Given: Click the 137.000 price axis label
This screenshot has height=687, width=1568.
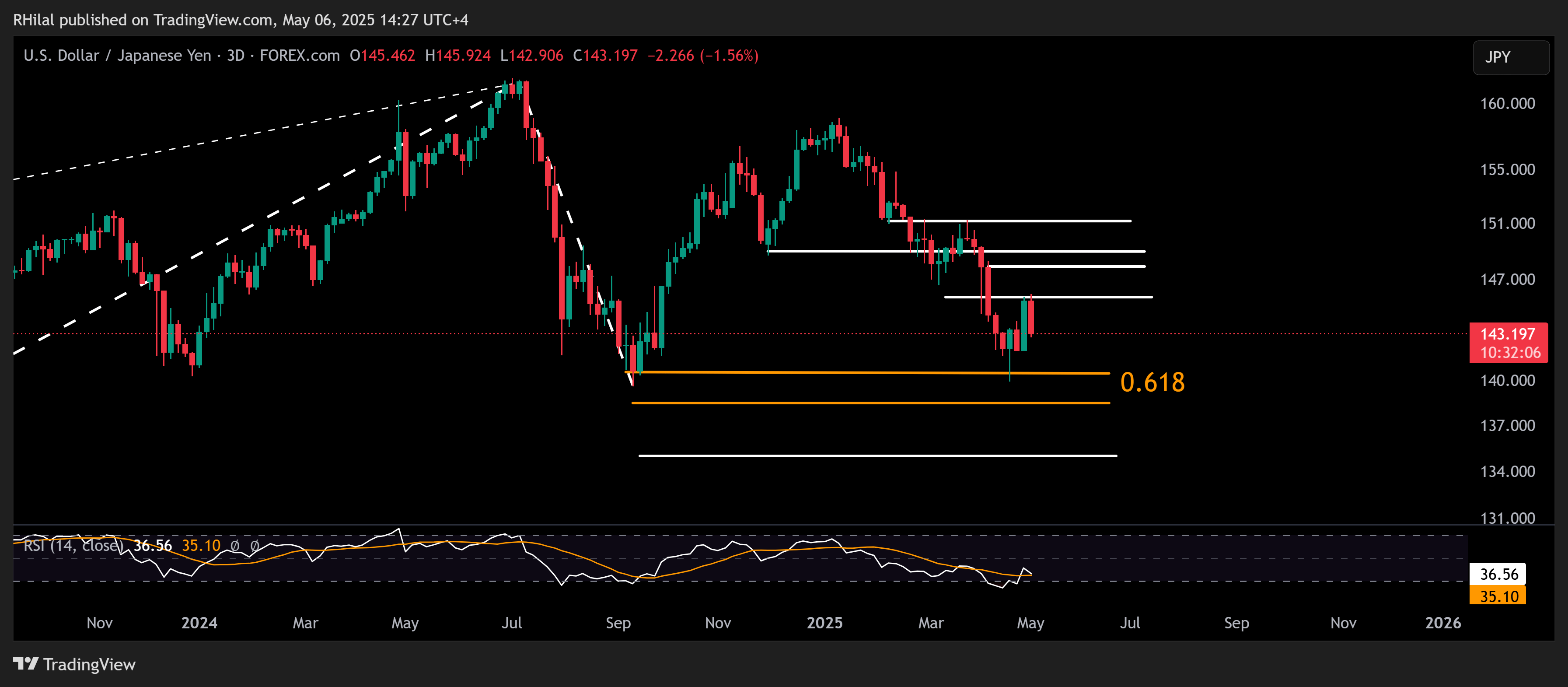Looking at the screenshot, I should (x=1507, y=425).
